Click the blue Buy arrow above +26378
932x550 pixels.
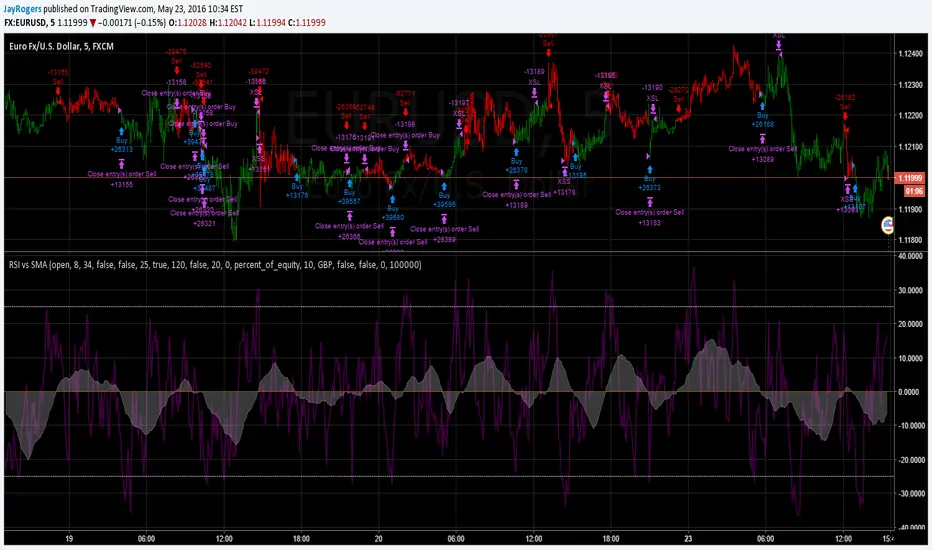[x=516, y=152]
